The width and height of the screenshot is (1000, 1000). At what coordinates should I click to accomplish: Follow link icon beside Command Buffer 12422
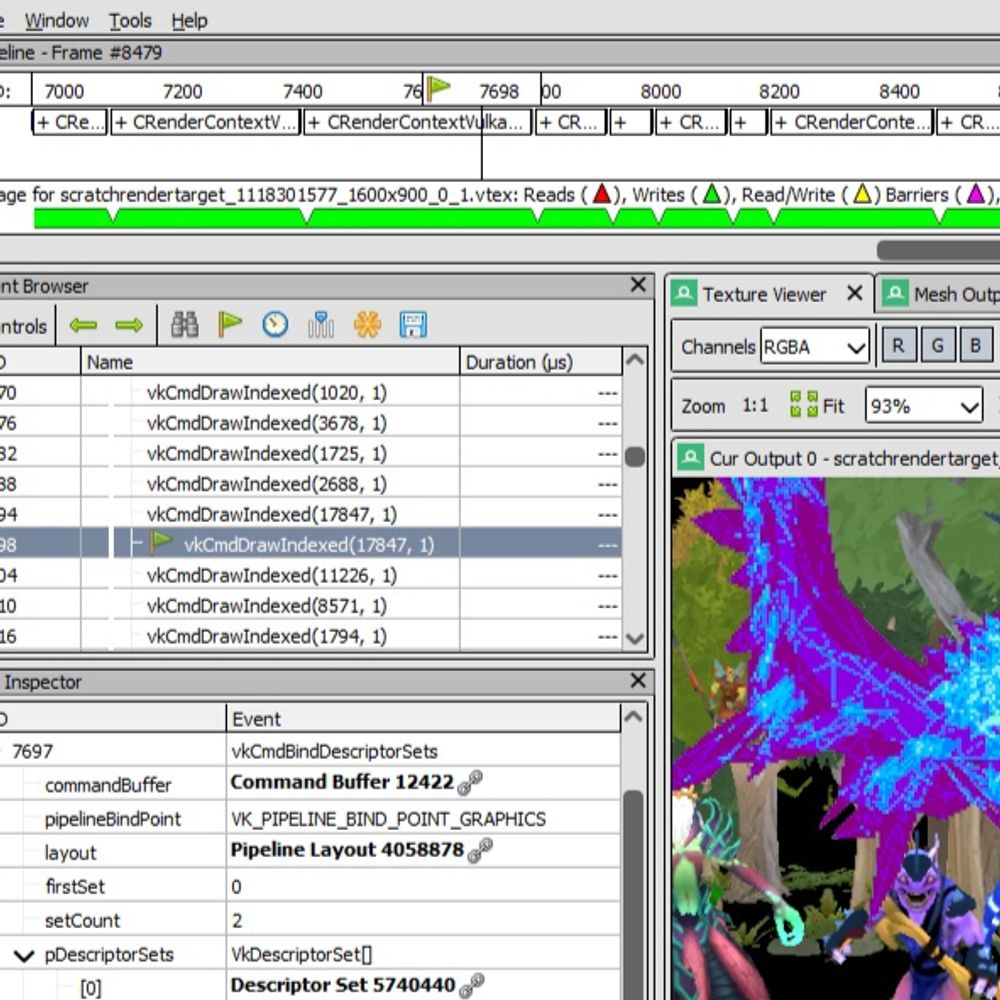click(470, 783)
